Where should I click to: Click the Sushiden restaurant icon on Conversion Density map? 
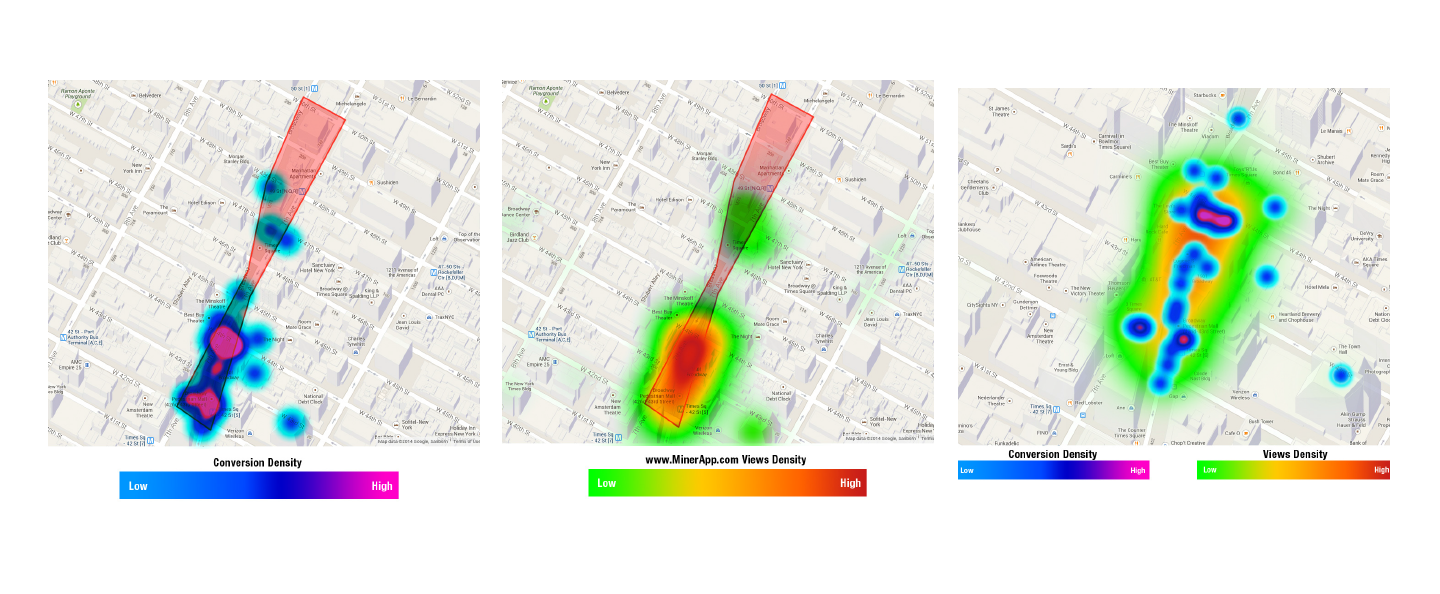pos(370,182)
